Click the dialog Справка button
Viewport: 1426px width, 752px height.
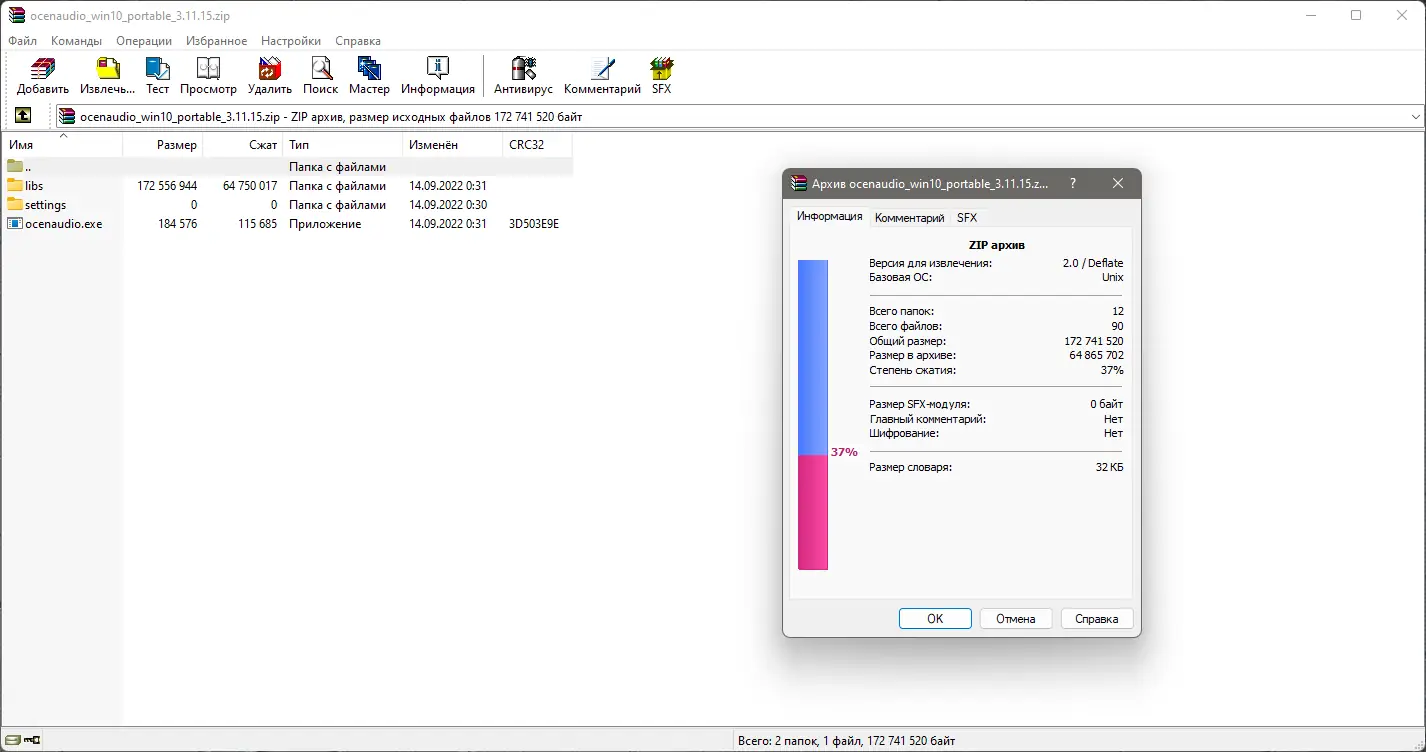(1097, 619)
